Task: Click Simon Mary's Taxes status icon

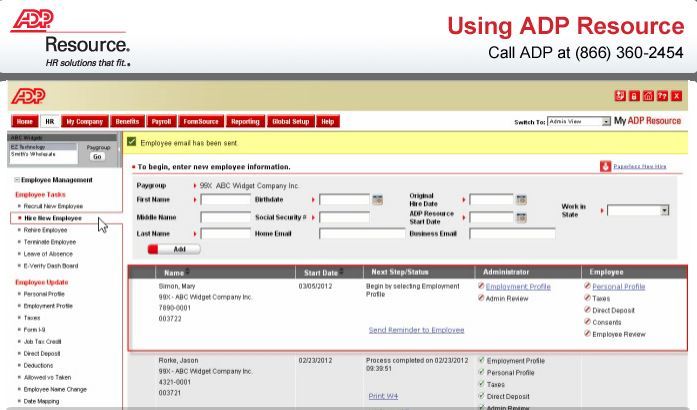Action: 587,298
